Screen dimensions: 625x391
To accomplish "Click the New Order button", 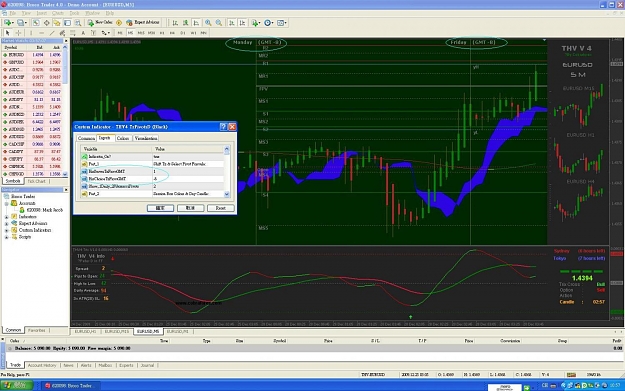I will point(100,23).
